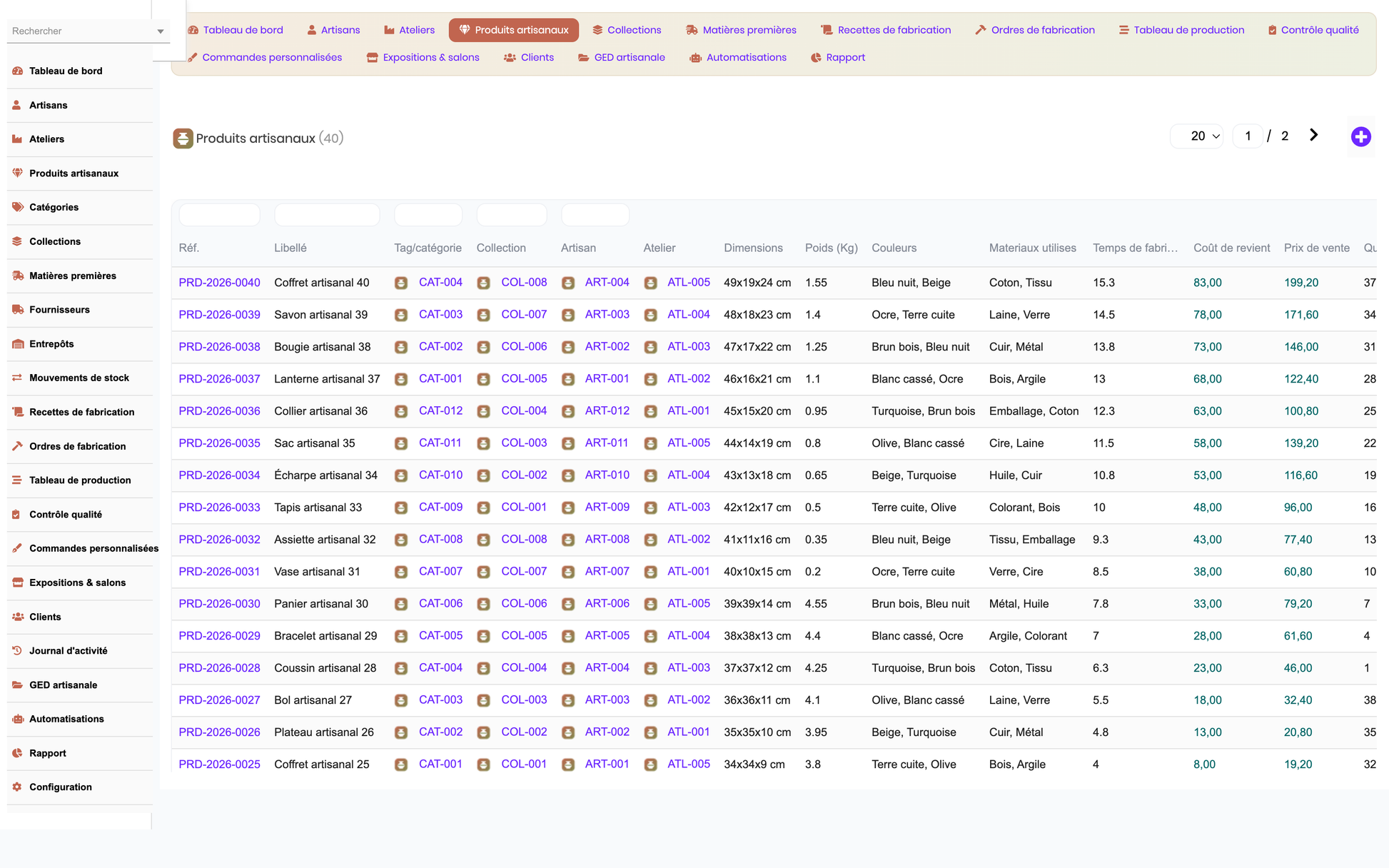1389x868 pixels.
Task: Click the Catégories tags icon in sidebar
Action: [18, 207]
